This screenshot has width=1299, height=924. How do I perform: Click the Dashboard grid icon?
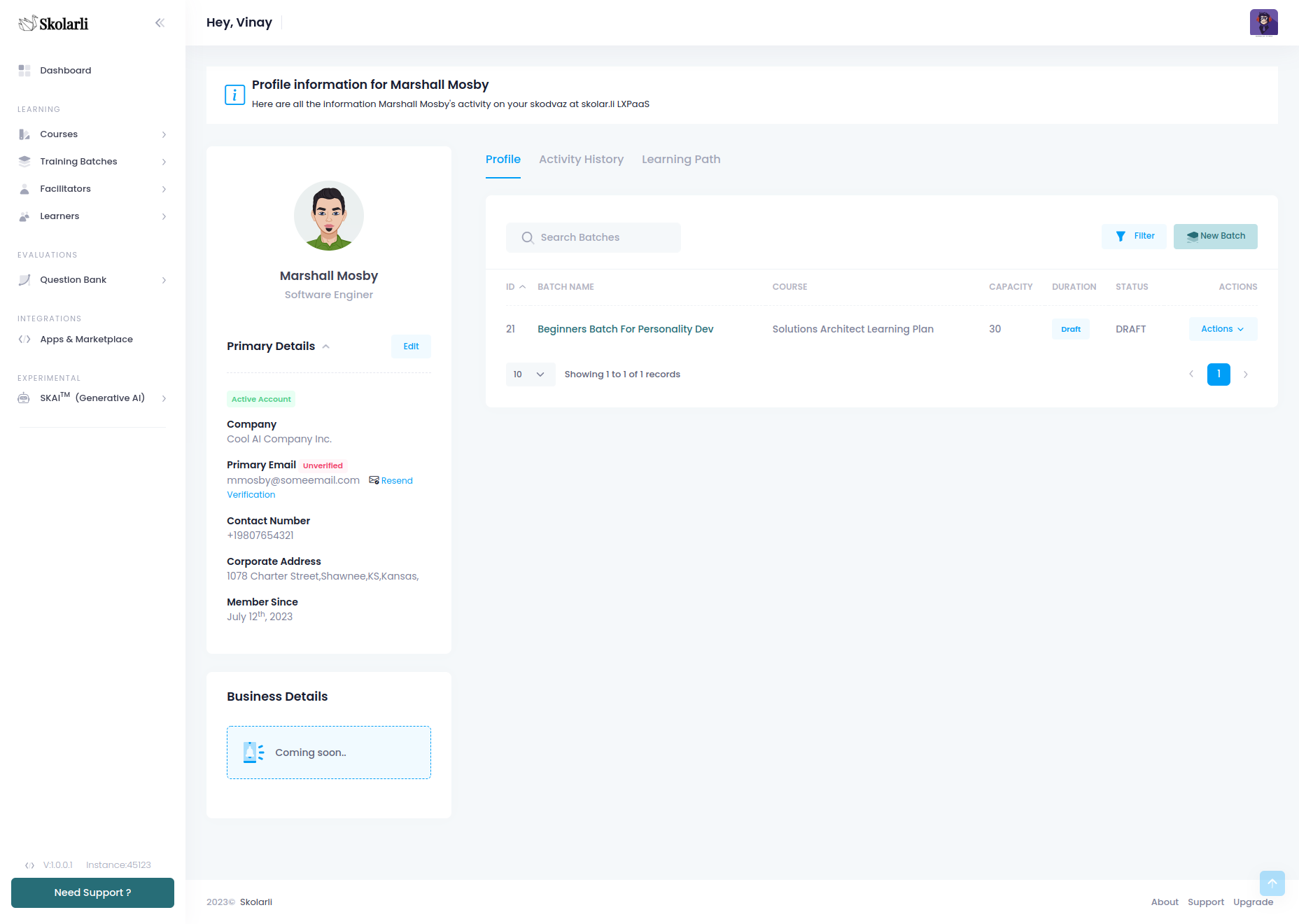pos(24,71)
